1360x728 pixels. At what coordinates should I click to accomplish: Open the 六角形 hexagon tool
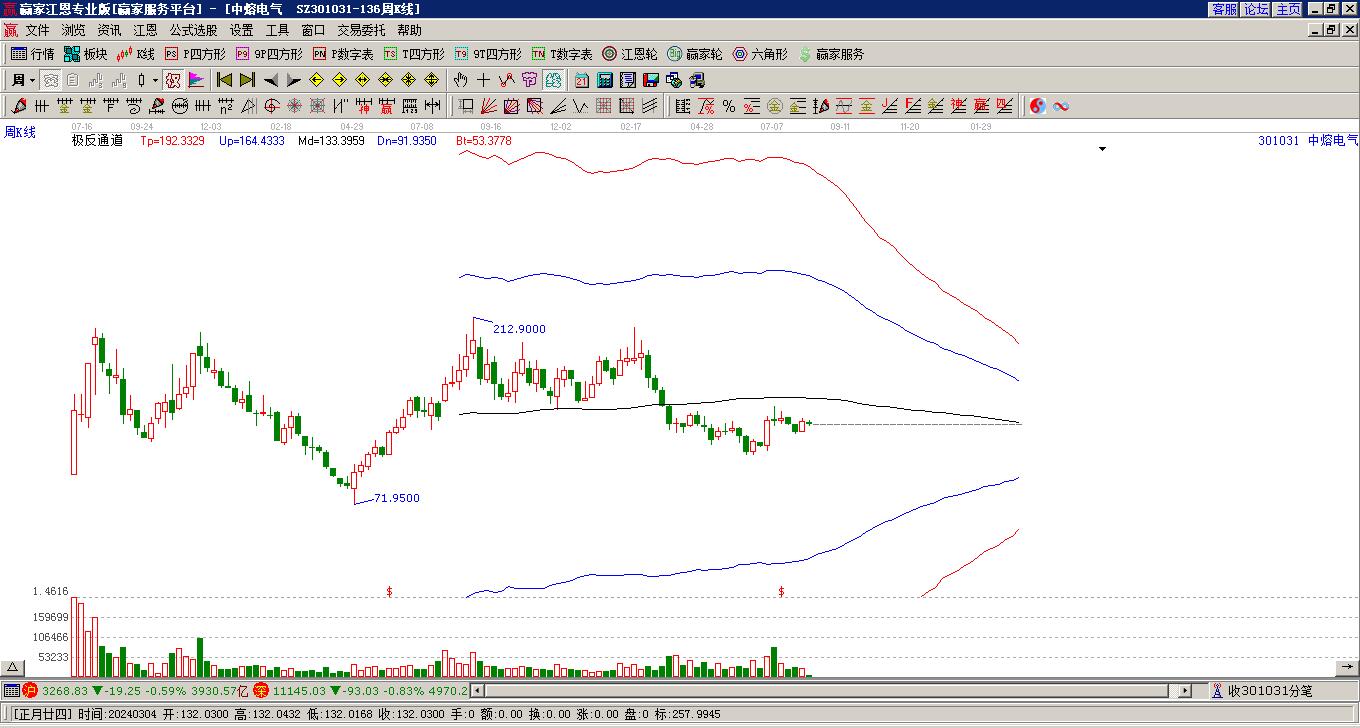tap(760, 54)
